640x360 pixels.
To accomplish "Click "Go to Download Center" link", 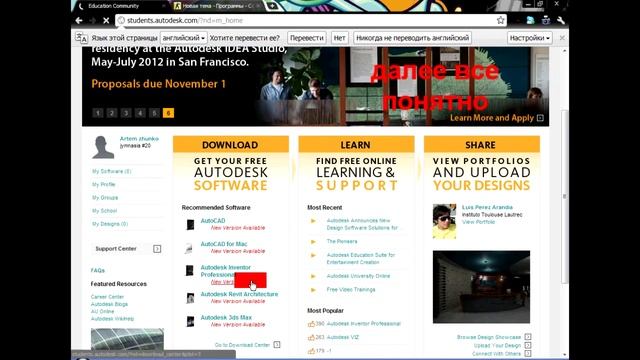I will point(242,345).
